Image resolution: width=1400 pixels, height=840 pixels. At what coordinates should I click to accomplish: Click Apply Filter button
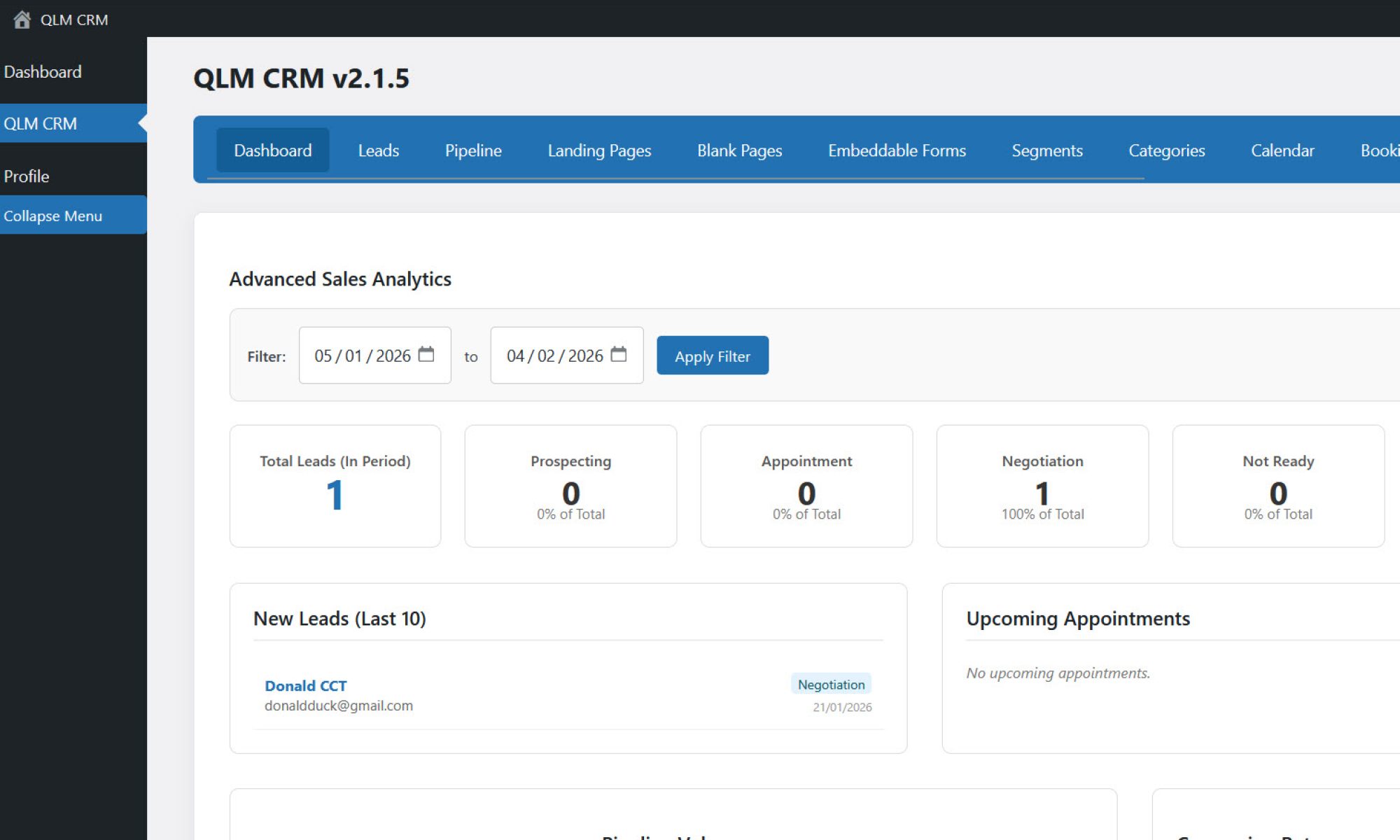click(712, 356)
